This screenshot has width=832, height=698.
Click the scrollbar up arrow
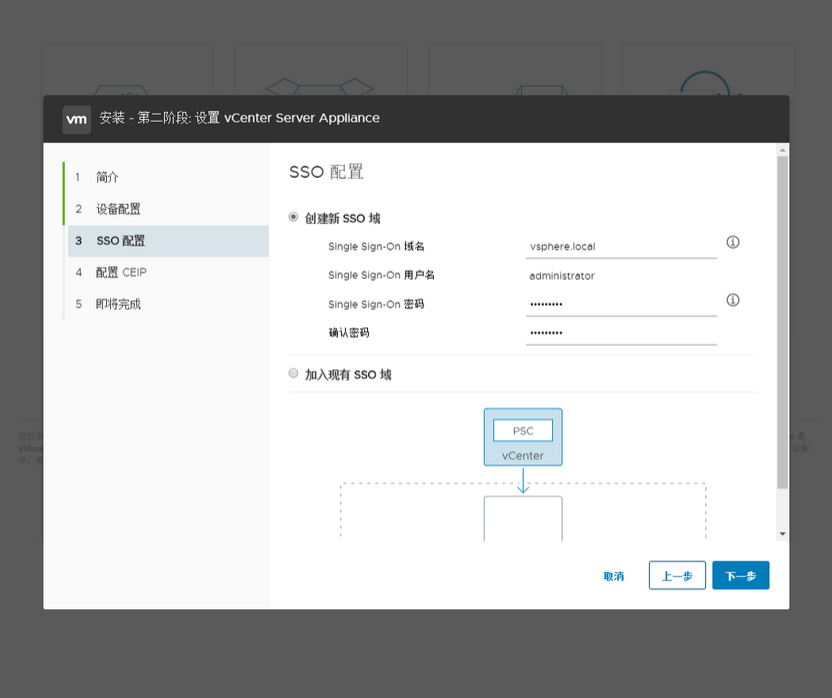(782, 151)
